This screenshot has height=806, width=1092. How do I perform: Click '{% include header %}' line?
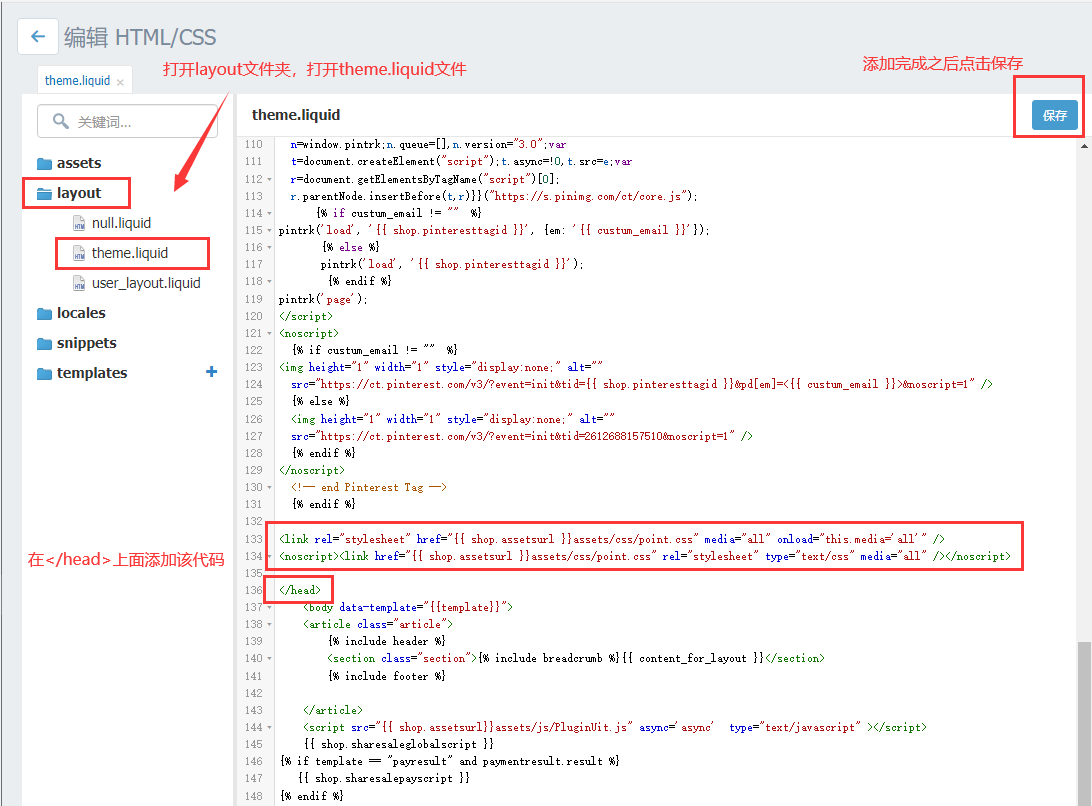pyautogui.click(x=387, y=641)
